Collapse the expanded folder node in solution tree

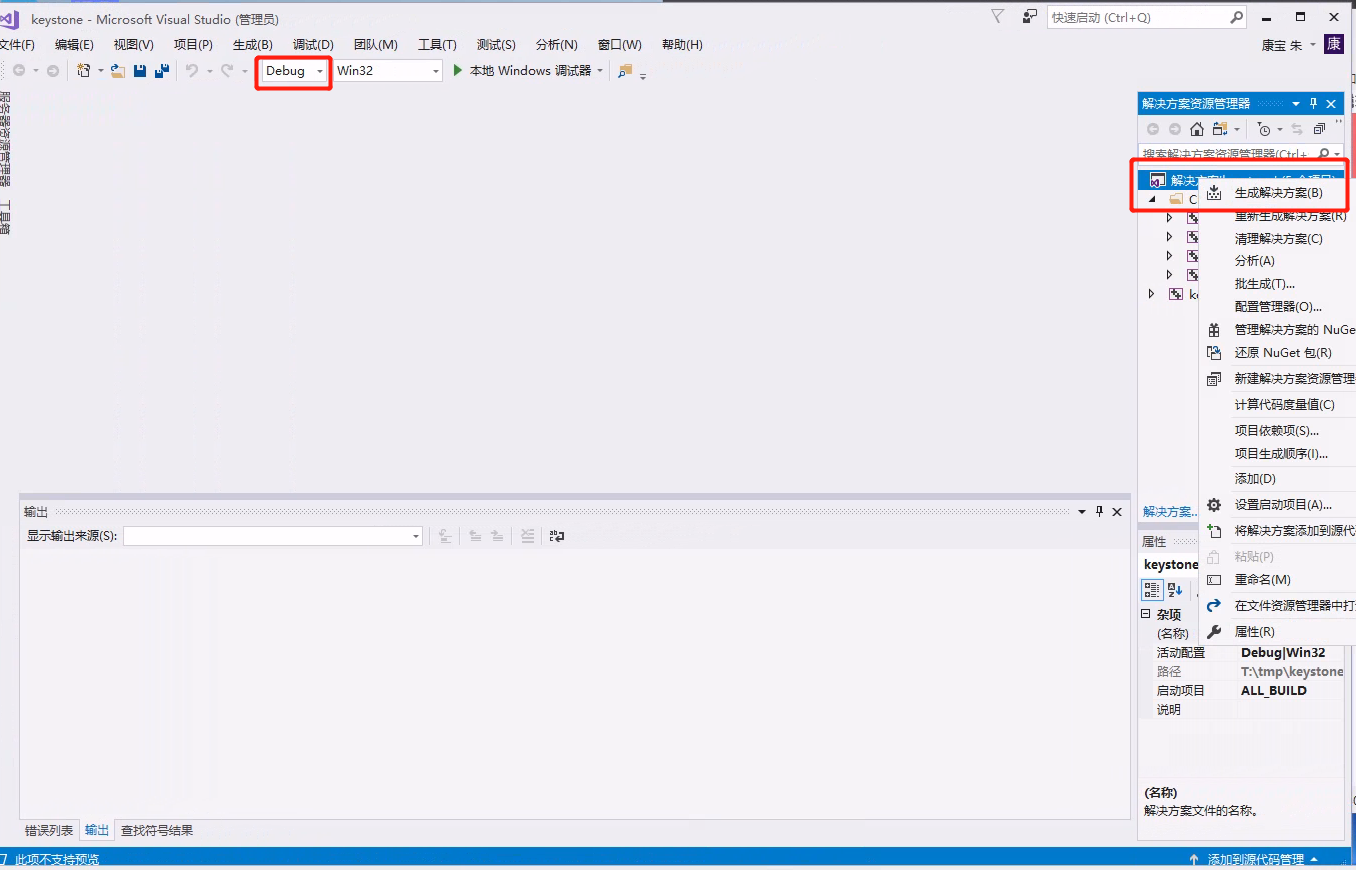(1152, 199)
